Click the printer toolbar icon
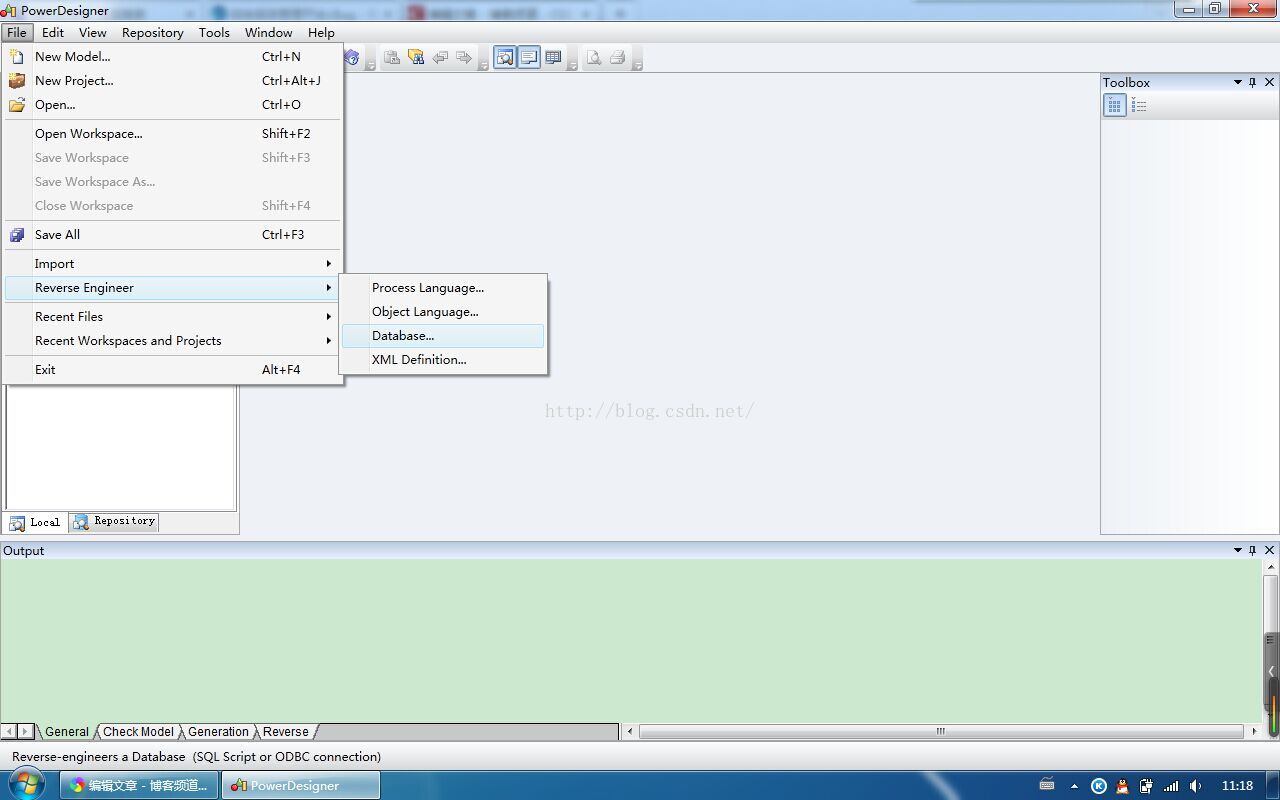This screenshot has height=800, width=1280. point(618,58)
